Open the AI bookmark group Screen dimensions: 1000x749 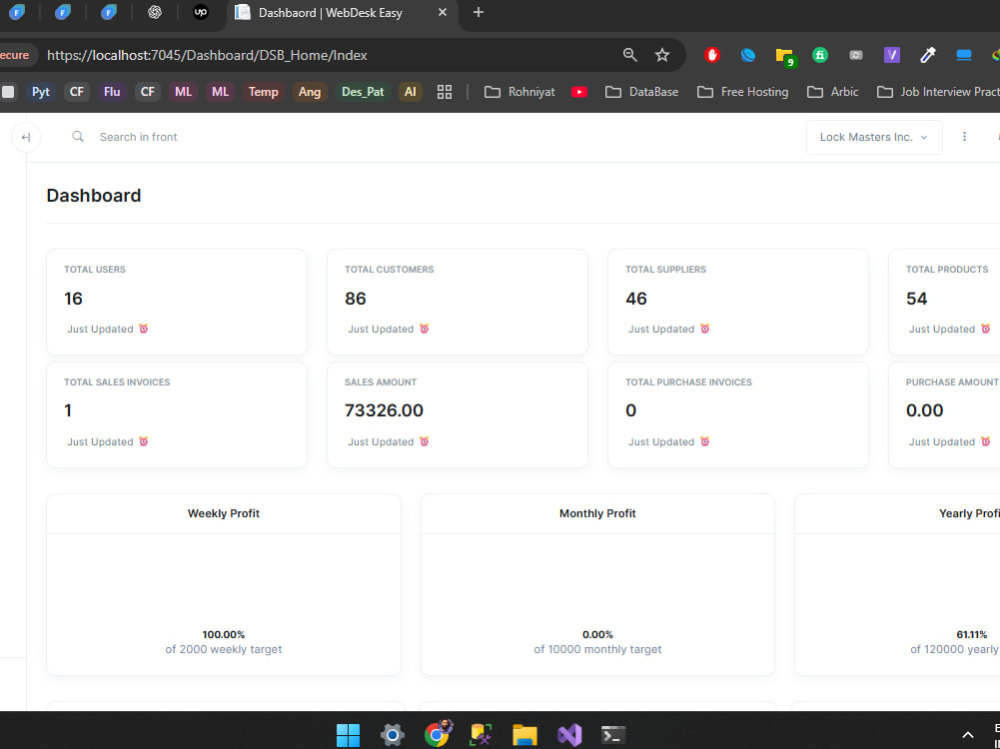[x=410, y=92]
